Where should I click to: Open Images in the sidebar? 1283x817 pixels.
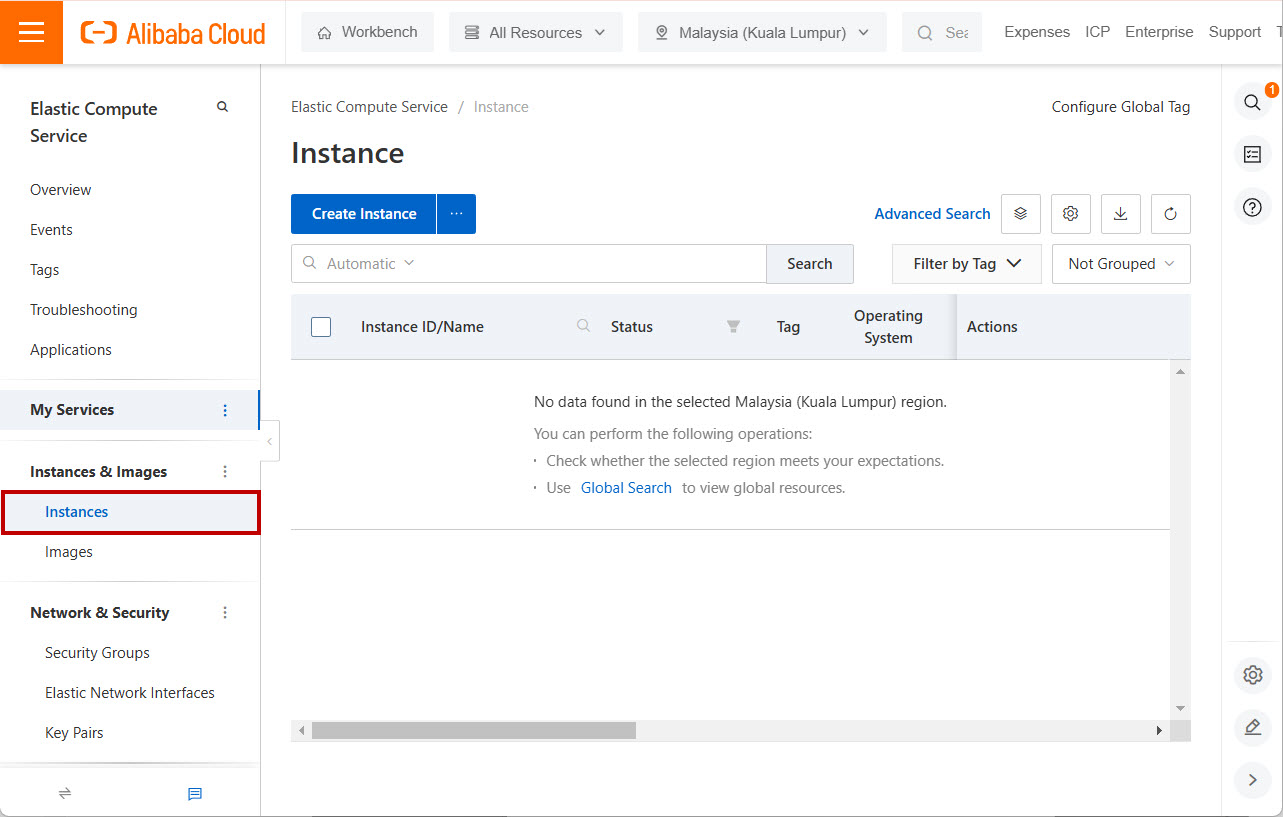coord(69,552)
